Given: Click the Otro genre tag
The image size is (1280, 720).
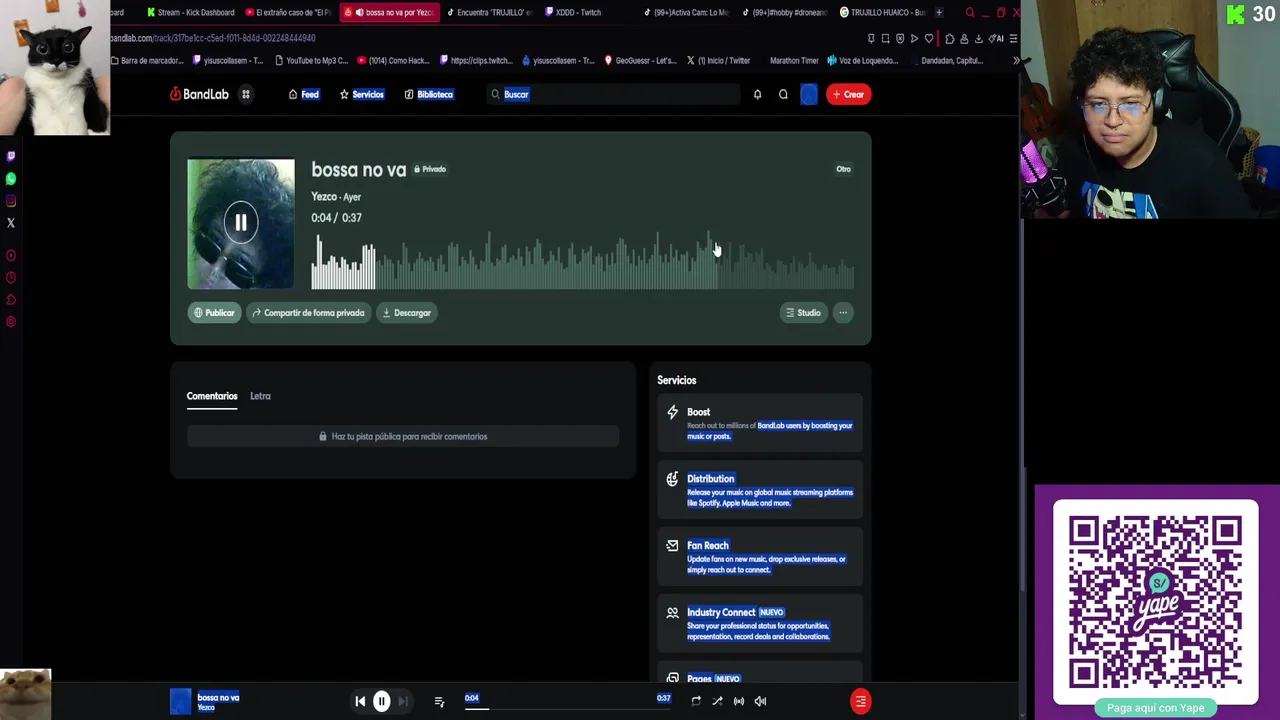Looking at the screenshot, I should (x=843, y=169).
